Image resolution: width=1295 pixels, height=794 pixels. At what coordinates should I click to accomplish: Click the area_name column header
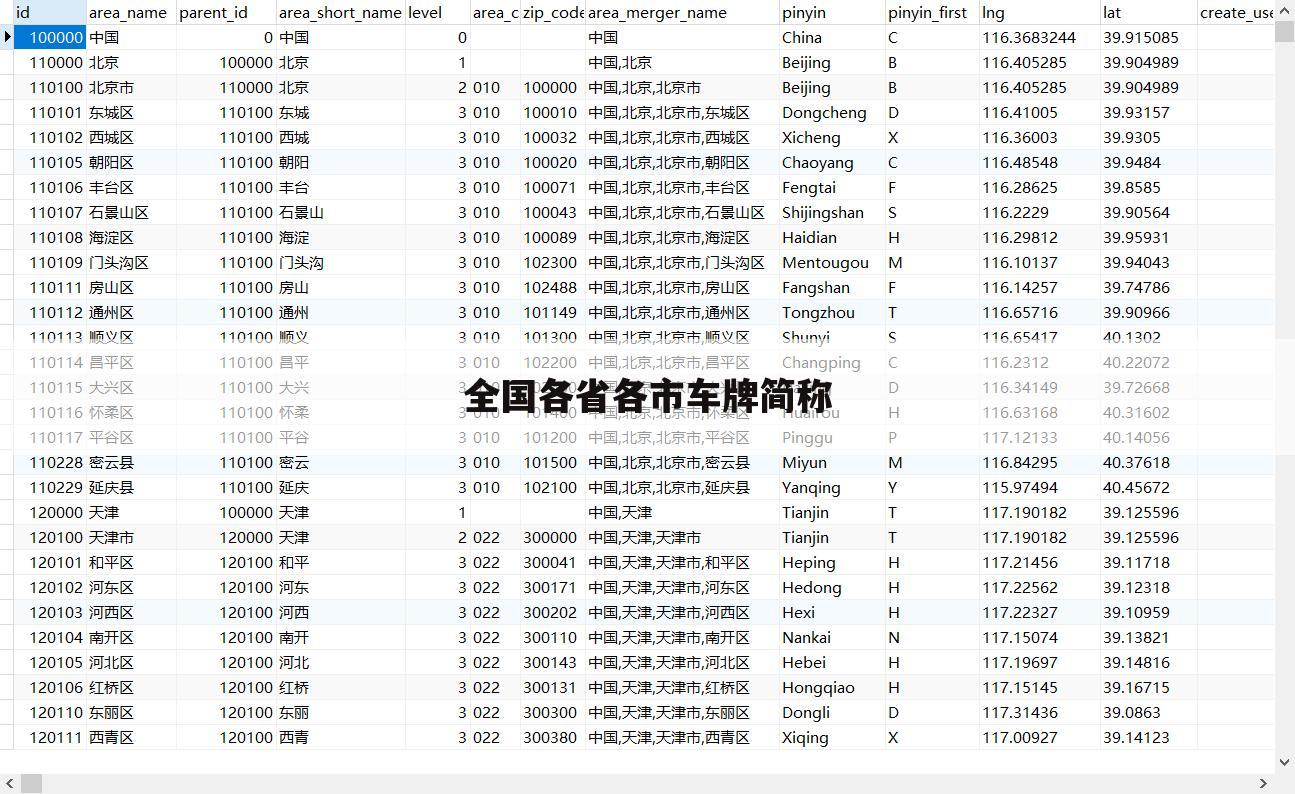click(x=131, y=12)
